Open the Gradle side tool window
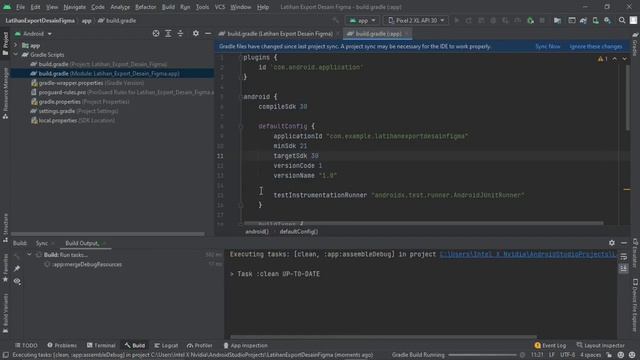The width and height of the screenshot is (640, 360). pyautogui.click(x=635, y=45)
